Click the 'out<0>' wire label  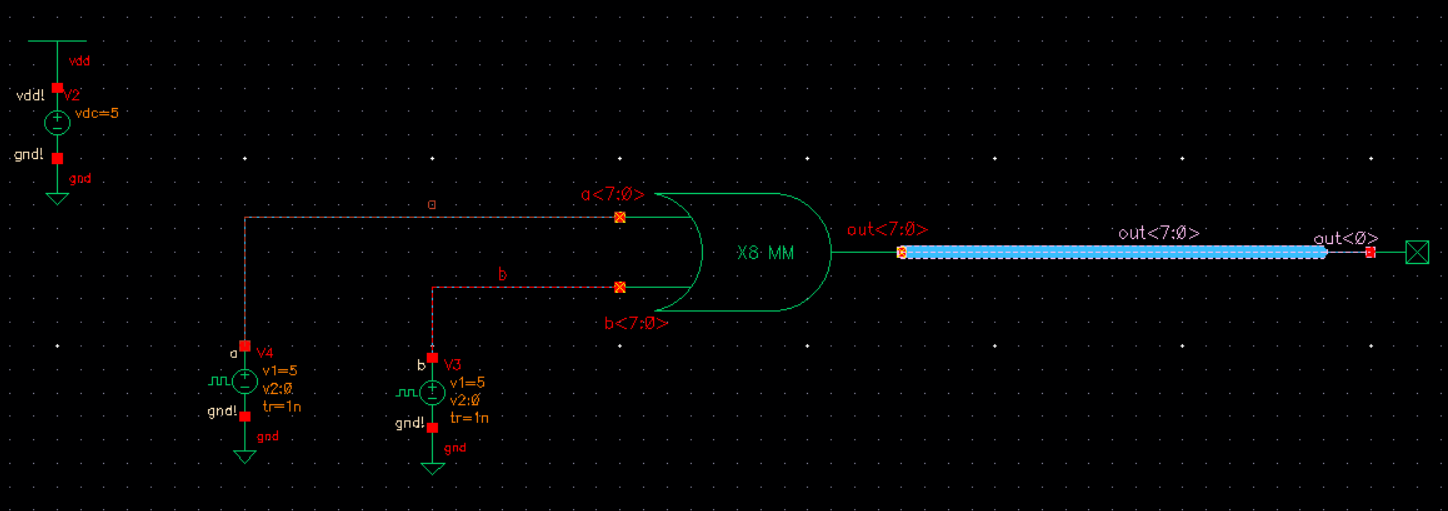(x=1346, y=238)
